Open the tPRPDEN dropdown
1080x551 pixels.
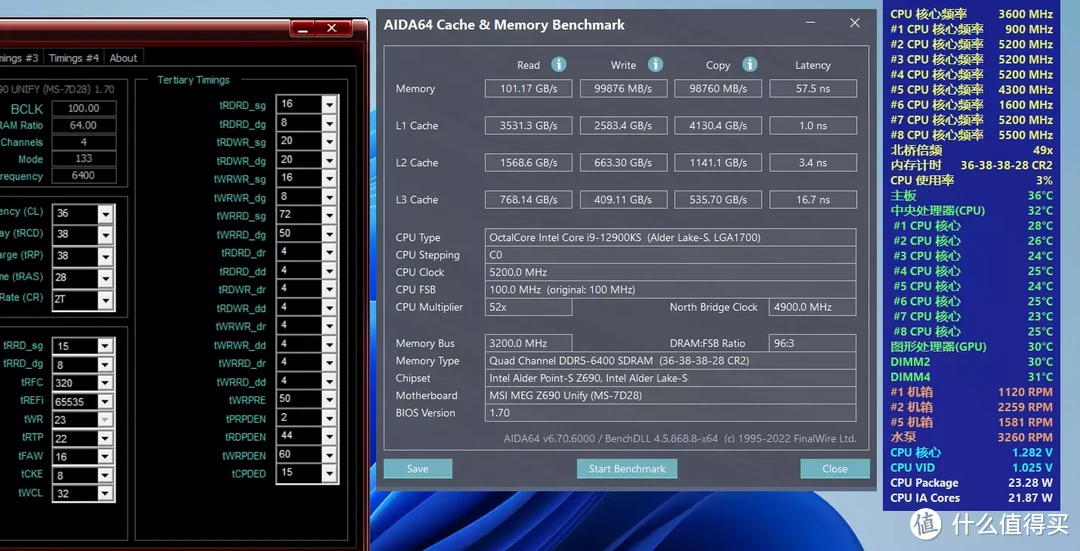click(329, 417)
